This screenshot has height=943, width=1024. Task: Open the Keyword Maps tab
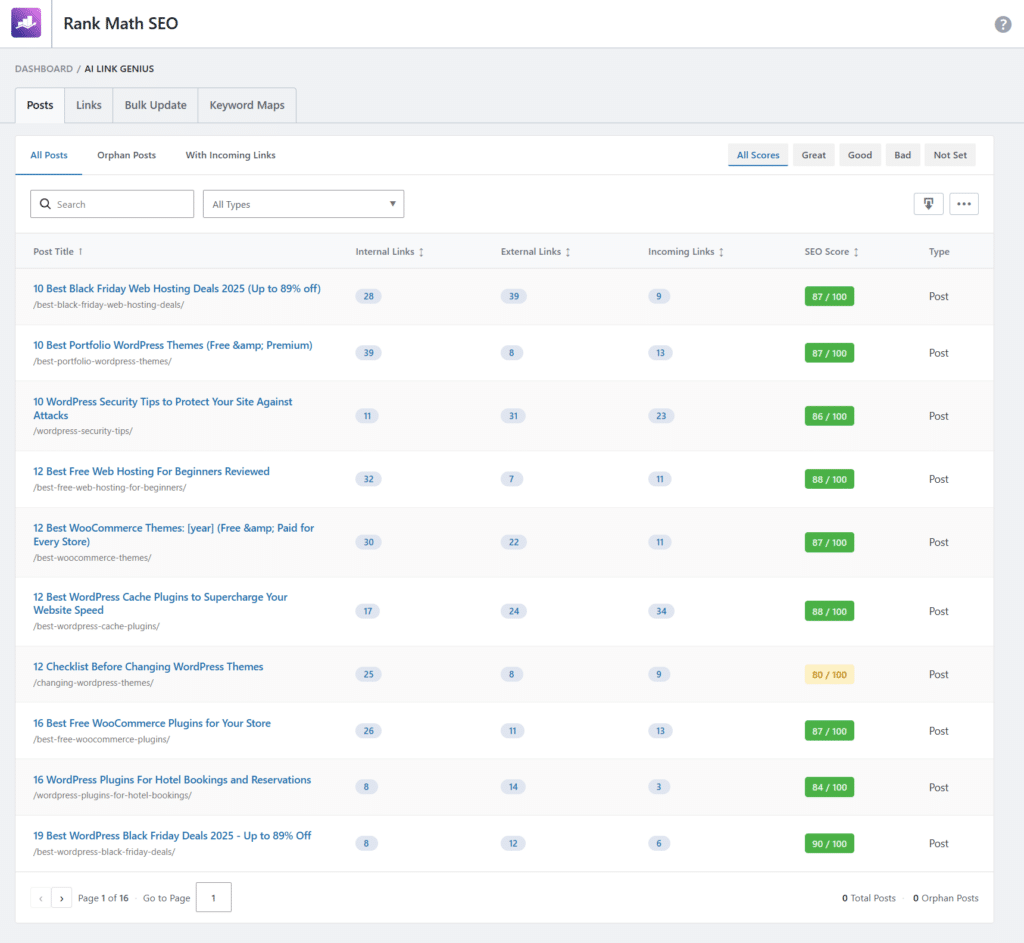click(x=247, y=105)
